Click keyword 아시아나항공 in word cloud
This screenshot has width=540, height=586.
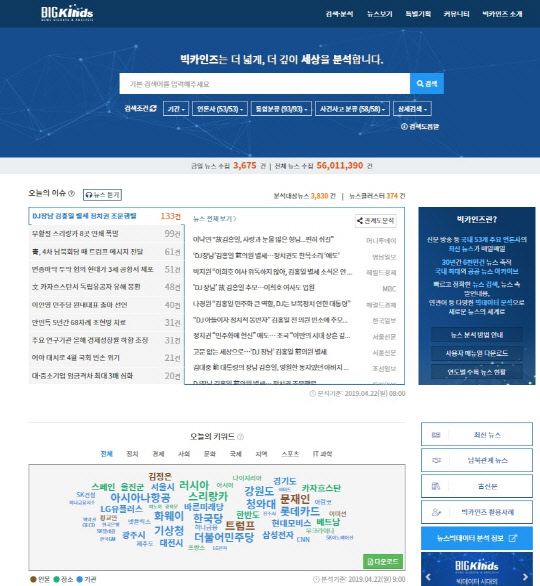[x=141, y=497]
